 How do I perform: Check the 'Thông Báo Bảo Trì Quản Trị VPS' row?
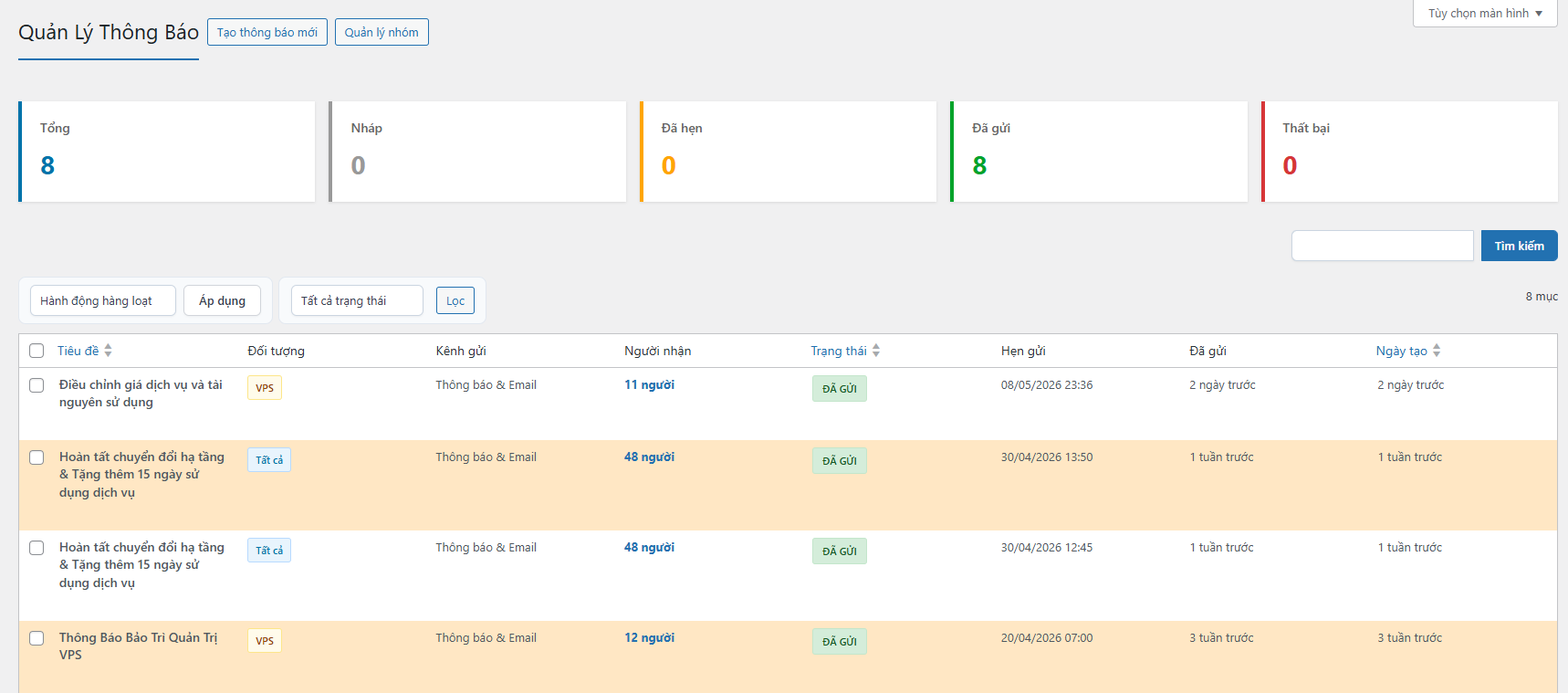(x=37, y=638)
